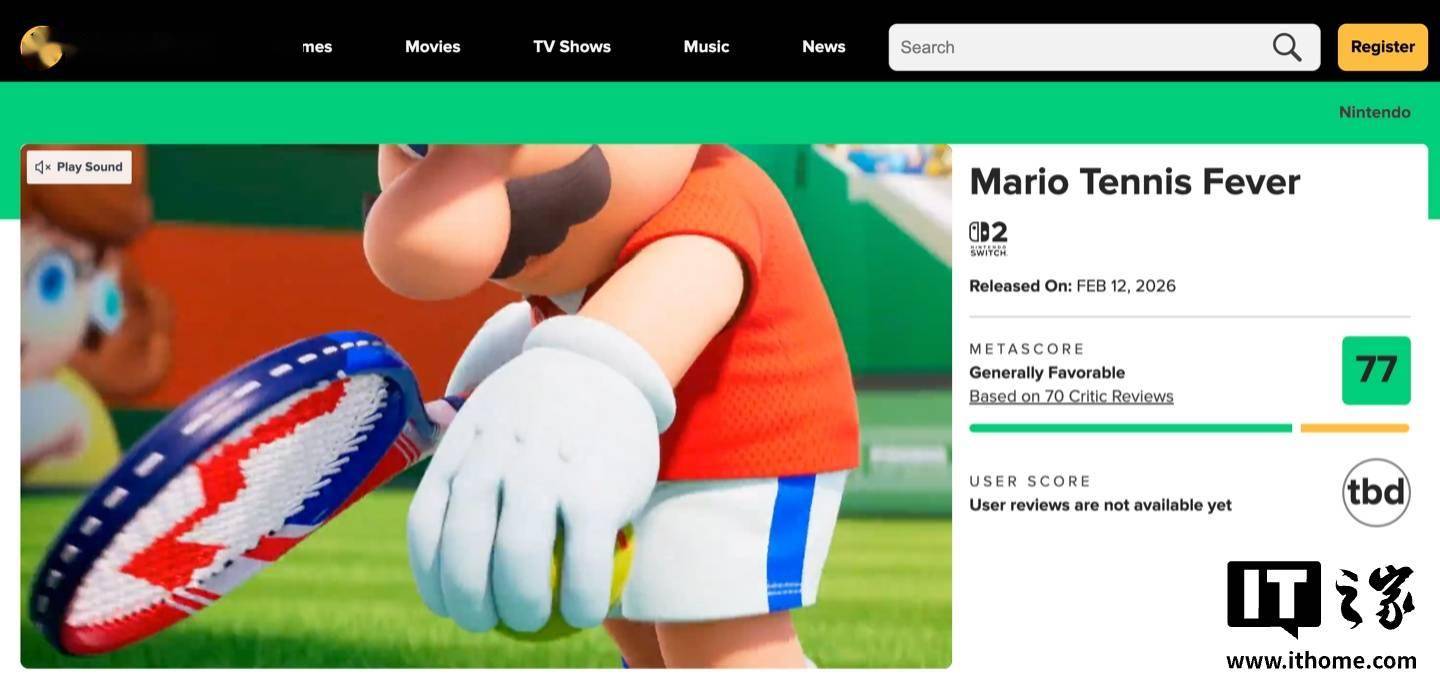Click the Metacritic logo icon
This screenshot has height=688, width=1440.
[x=42, y=47]
